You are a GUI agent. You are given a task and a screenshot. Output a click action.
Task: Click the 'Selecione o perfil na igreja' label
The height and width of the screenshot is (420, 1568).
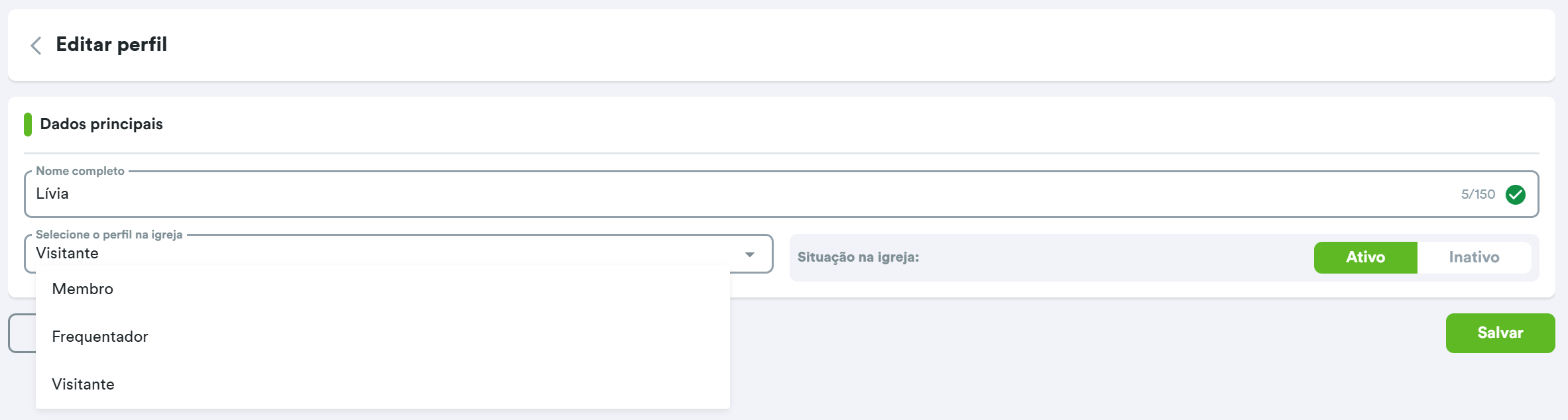109,235
